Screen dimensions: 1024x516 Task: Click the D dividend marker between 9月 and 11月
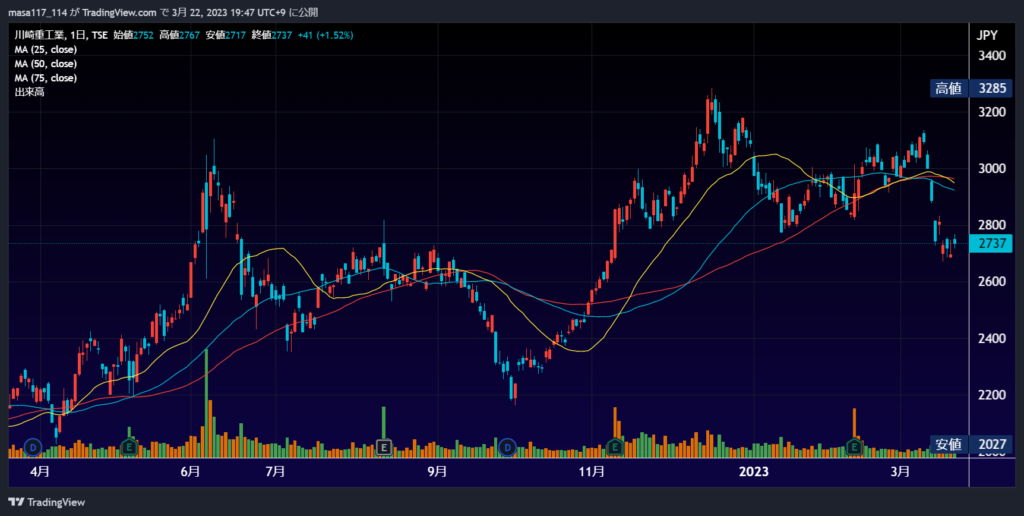point(507,447)
